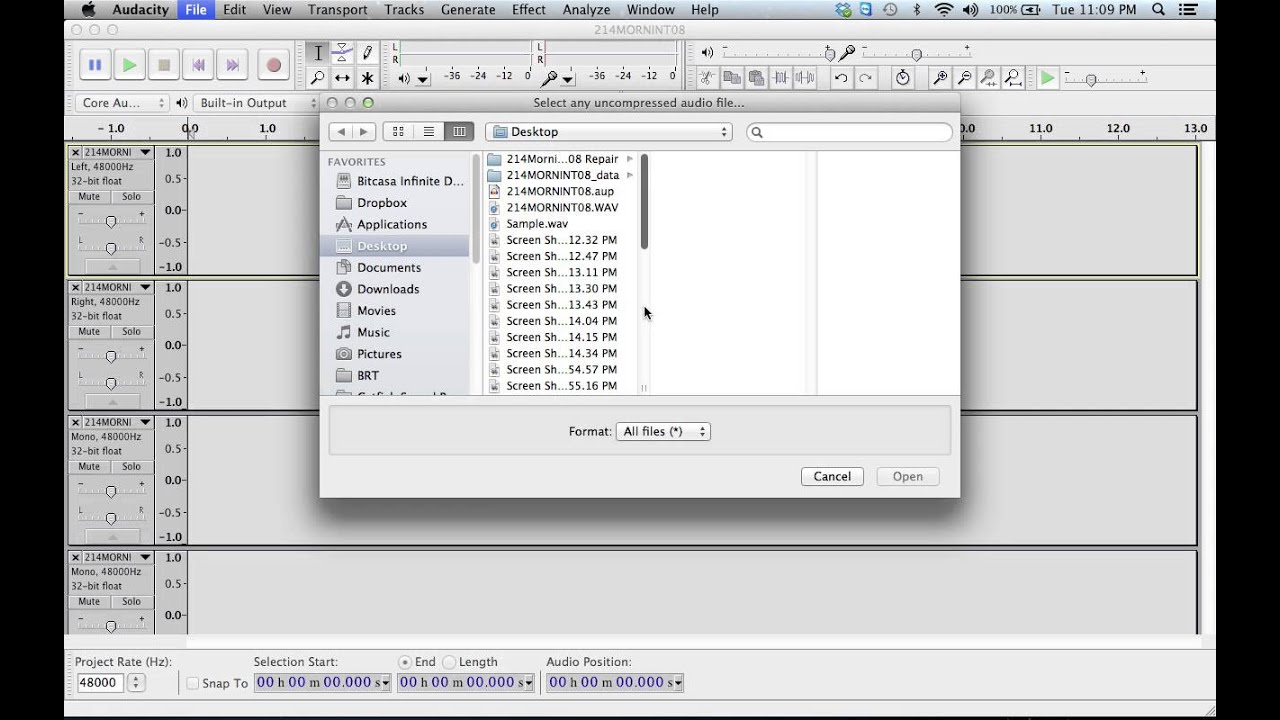The image size is (1280, 720).
Task: Open the Format All files dropdown
Action: click(x=663, y=431)
